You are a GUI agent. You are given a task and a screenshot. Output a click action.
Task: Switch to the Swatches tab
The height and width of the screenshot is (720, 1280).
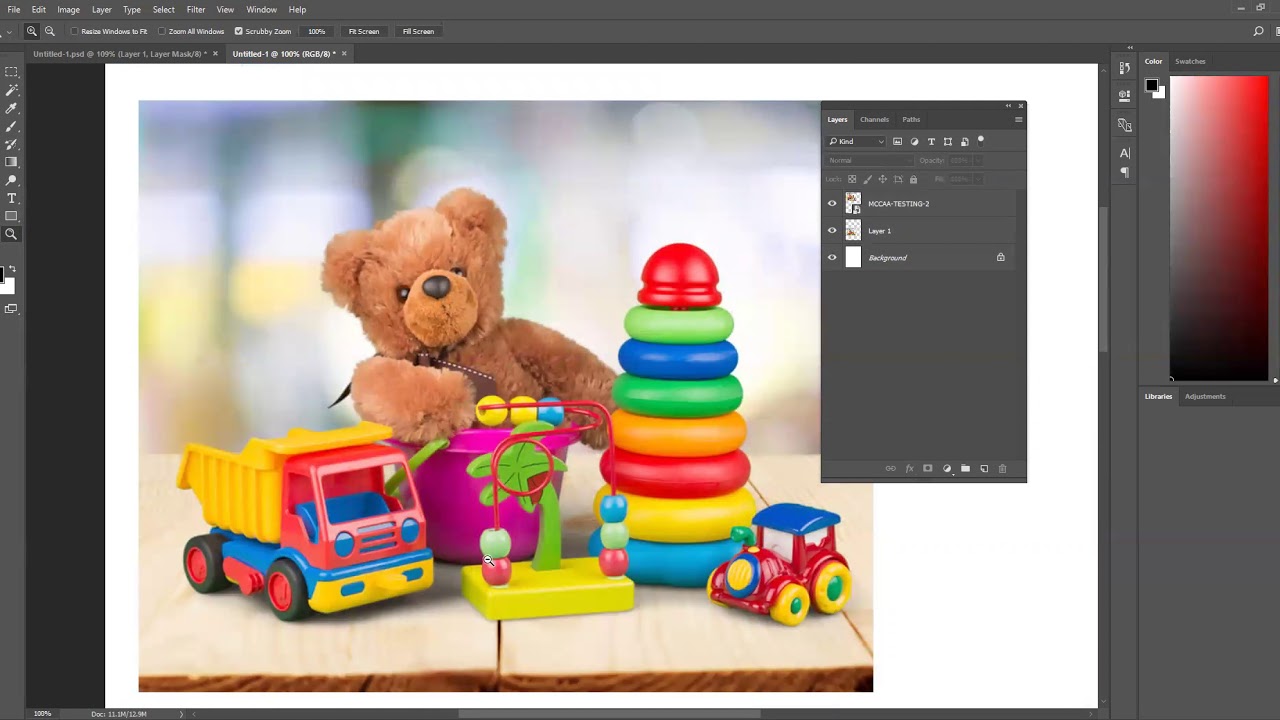[x=1190, y=62]
